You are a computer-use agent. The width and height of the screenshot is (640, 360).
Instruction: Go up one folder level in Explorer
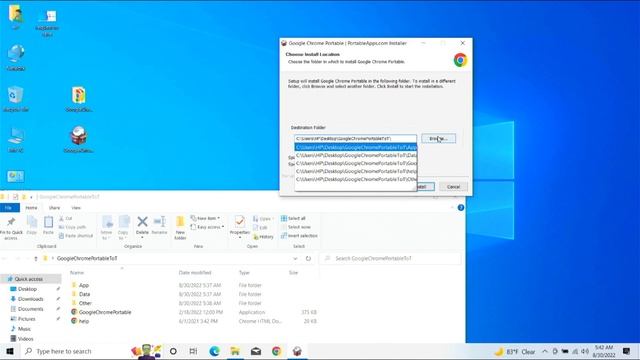pos(36,258)
